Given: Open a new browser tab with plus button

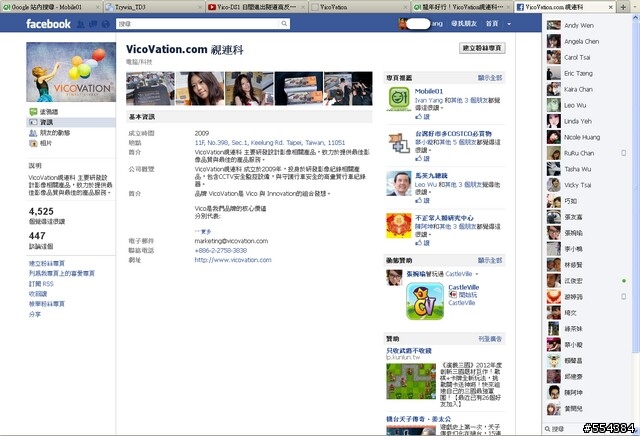Looking at the screenshot, I should (x=623, y=7).
